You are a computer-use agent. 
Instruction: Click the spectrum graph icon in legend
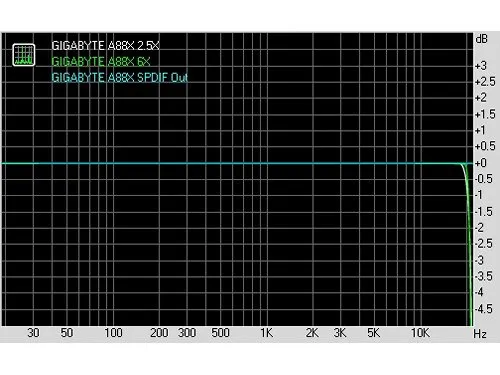[x=24, y=55]
